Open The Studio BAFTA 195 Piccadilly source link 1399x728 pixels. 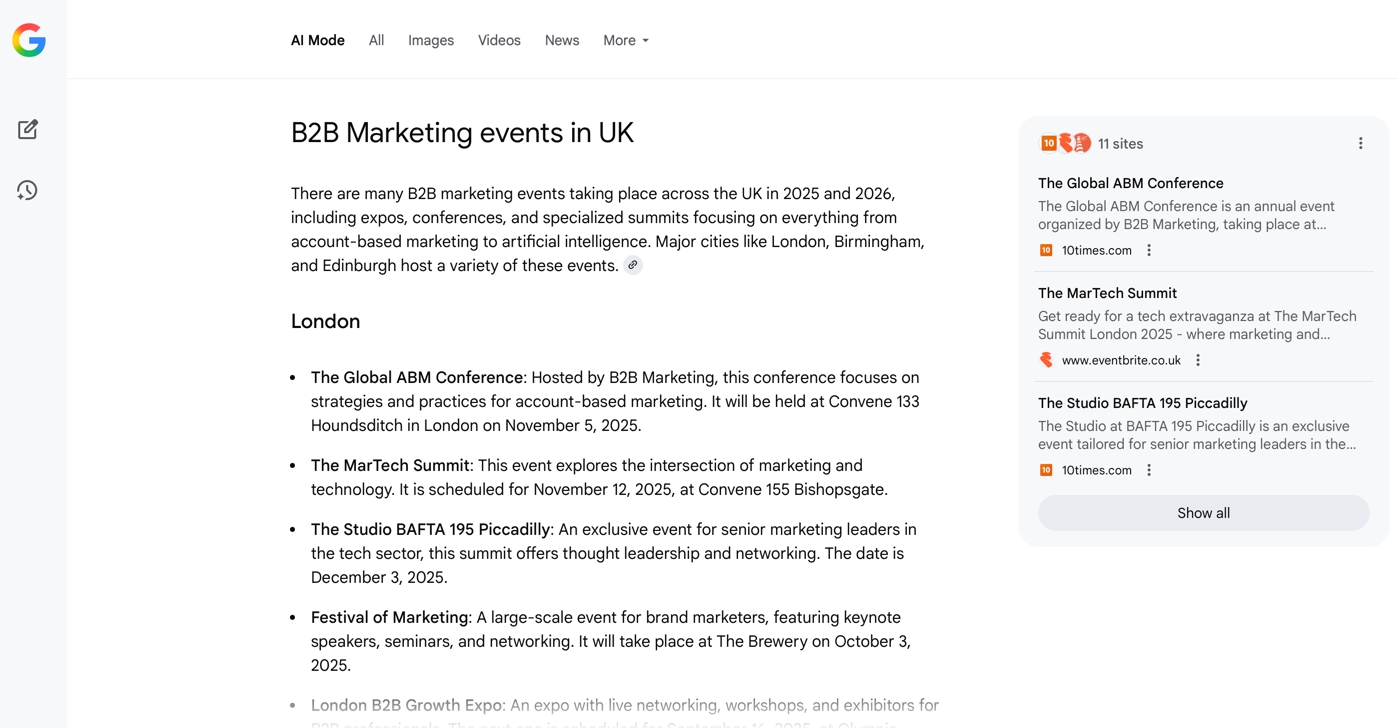1142,403
